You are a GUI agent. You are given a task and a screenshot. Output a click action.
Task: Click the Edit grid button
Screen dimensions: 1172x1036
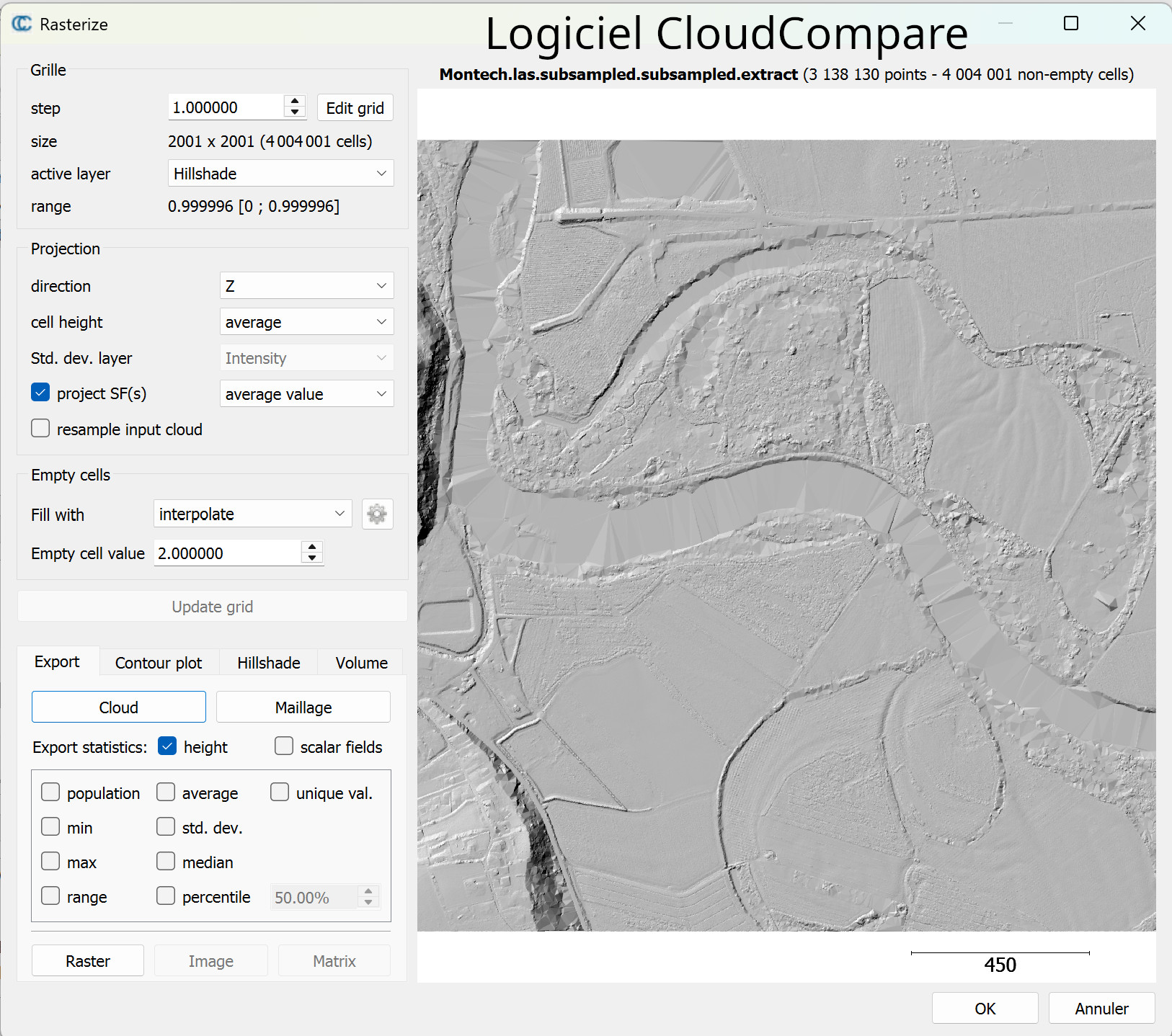(x=355, y=108)
